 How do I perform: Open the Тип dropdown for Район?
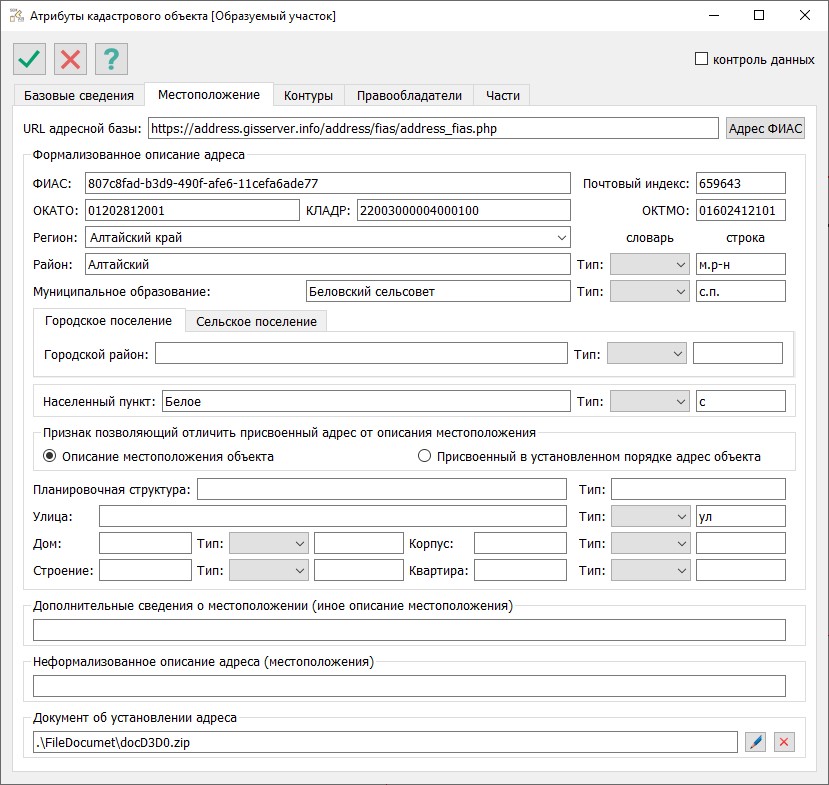[x=648, y=264]
